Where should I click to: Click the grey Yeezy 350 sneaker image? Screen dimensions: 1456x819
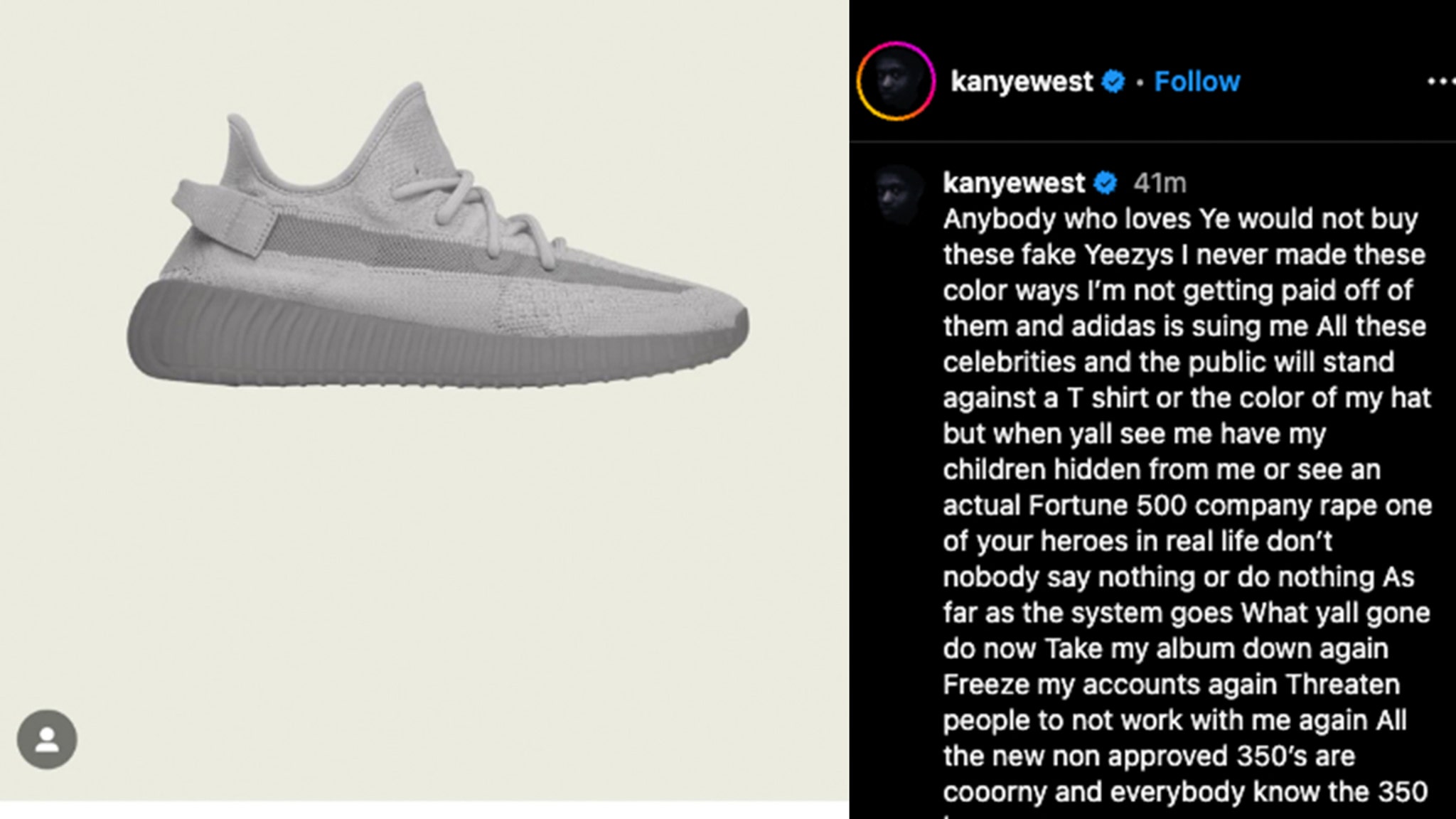point(437,235)
